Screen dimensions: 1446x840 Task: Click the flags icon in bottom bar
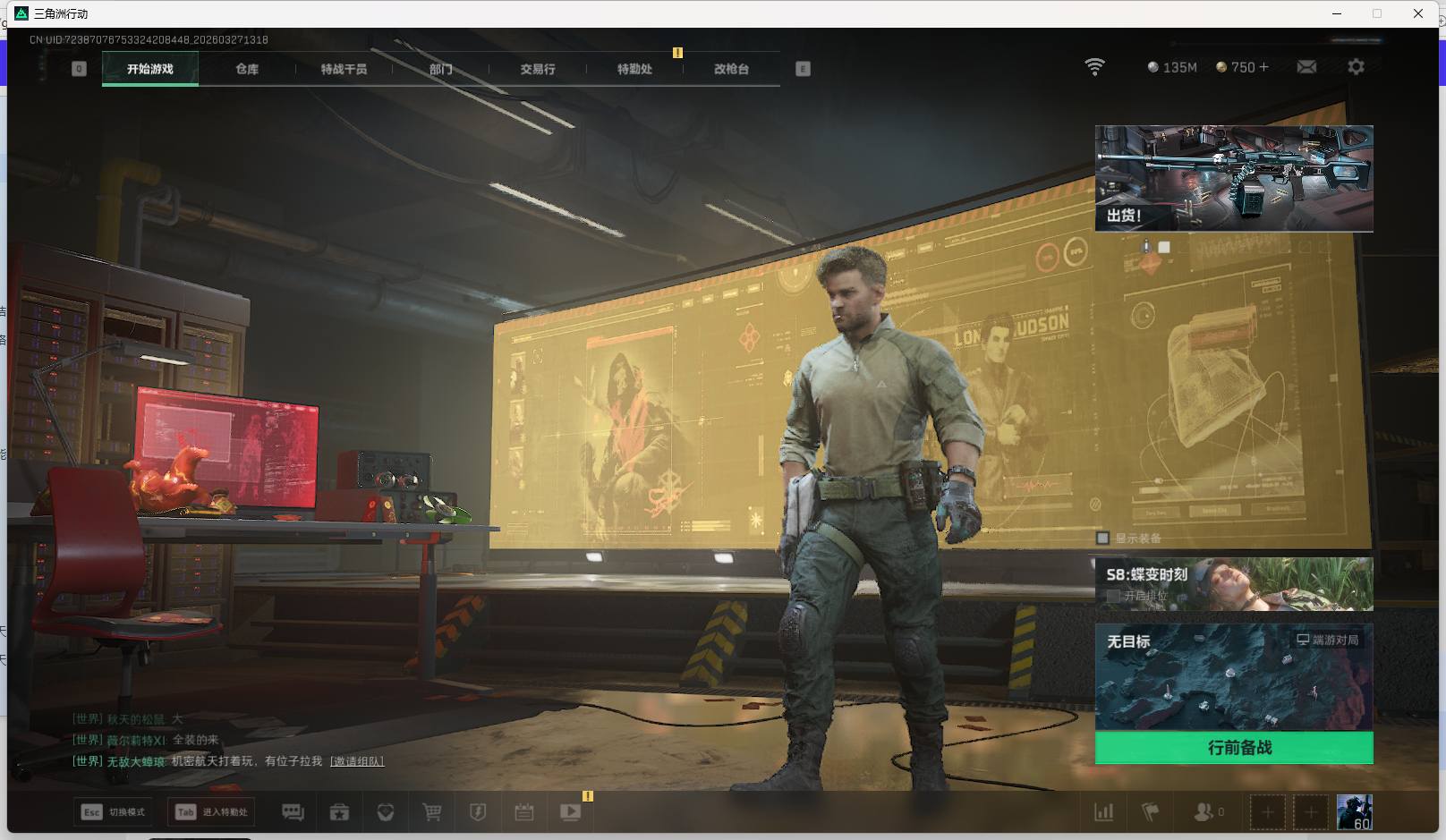(x=1151, y=812)
